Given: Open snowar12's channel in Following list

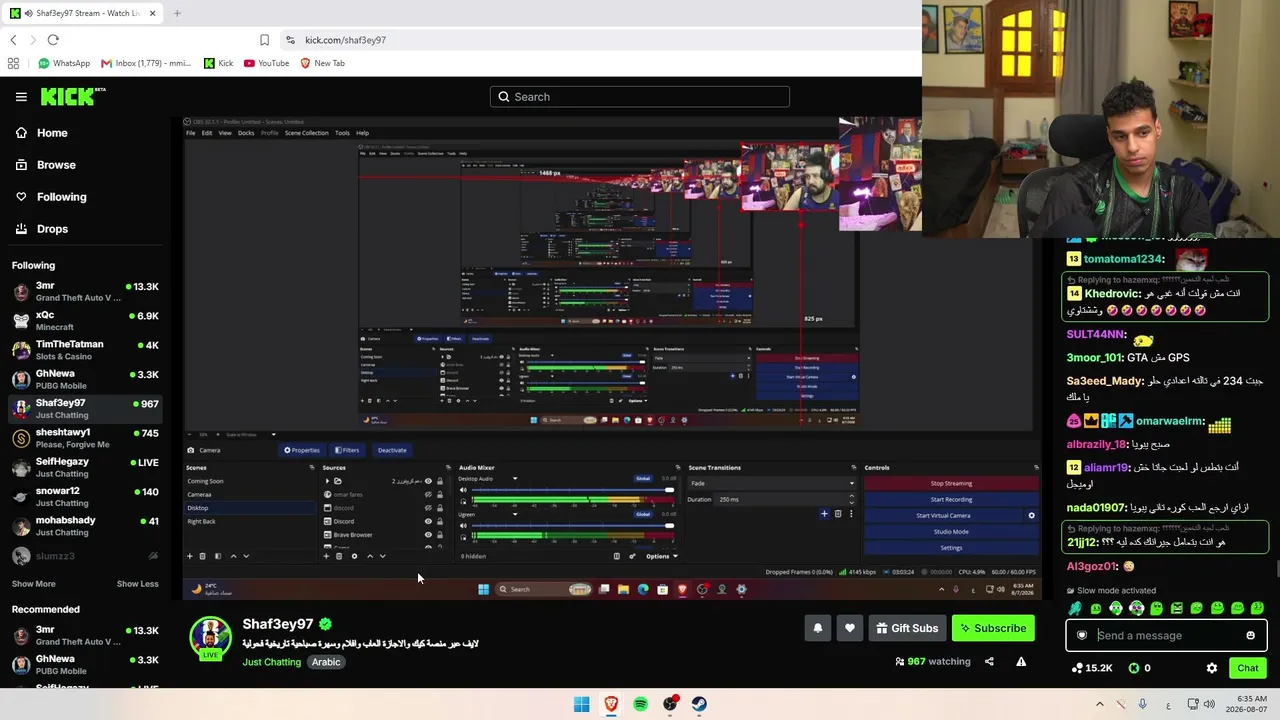Looking at the screenshot, I should click(86, 497).
